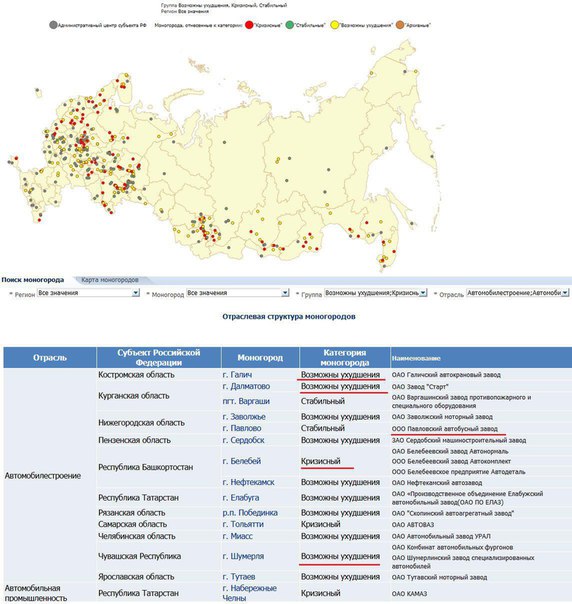Click the green 'Стабильные' legend circle
Screen dimensions: 572x604
click(x=290, y=25)
